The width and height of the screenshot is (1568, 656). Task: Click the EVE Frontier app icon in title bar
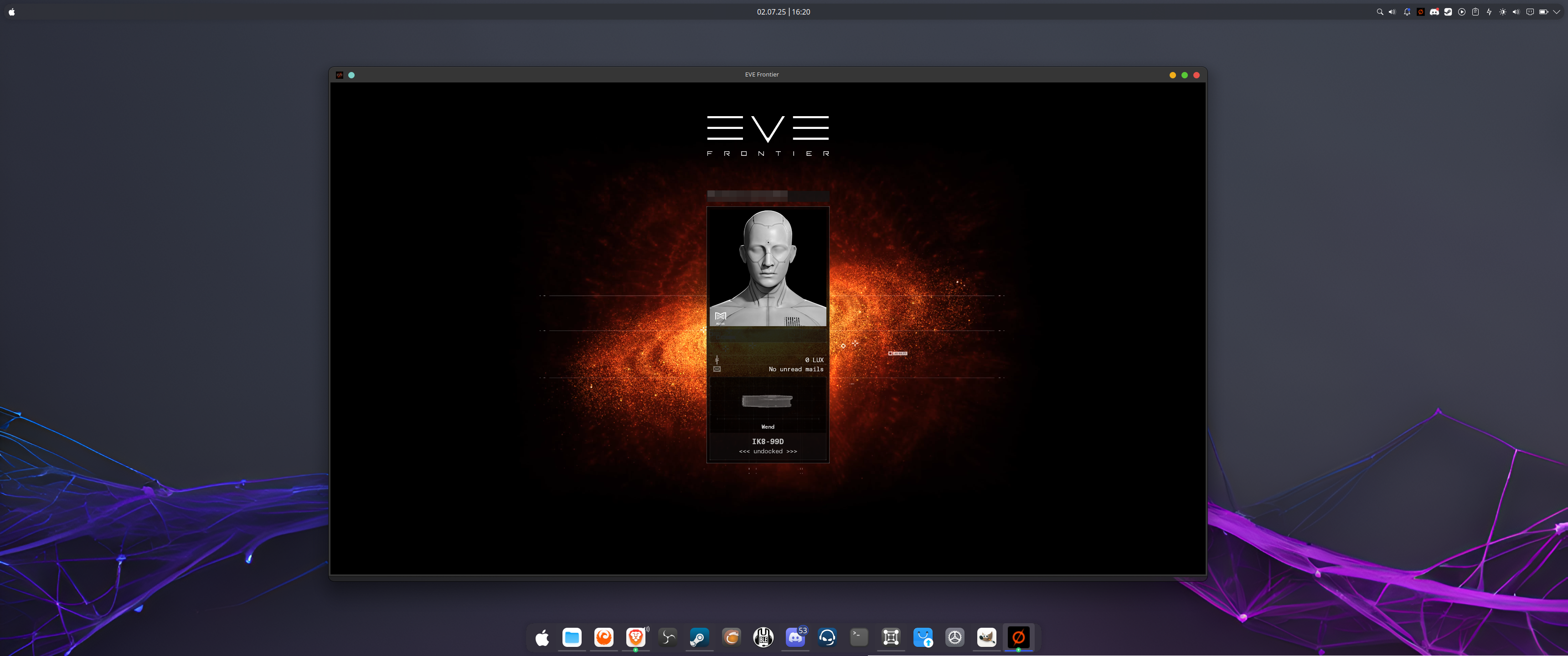coord(340,75)
